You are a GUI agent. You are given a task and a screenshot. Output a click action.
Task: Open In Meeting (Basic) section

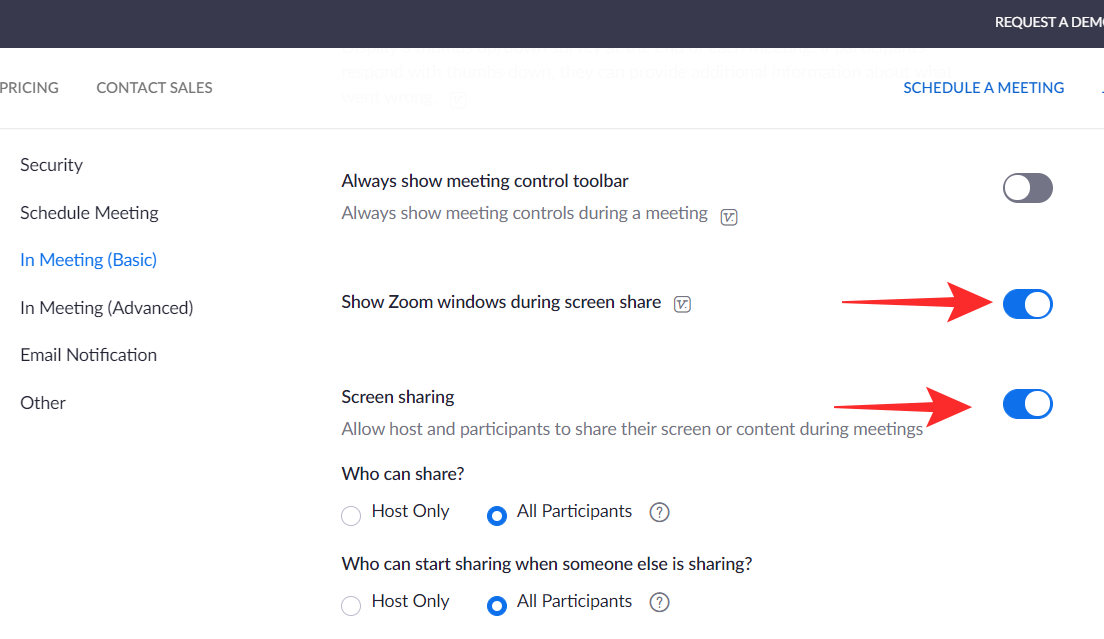tap(88, 260)
